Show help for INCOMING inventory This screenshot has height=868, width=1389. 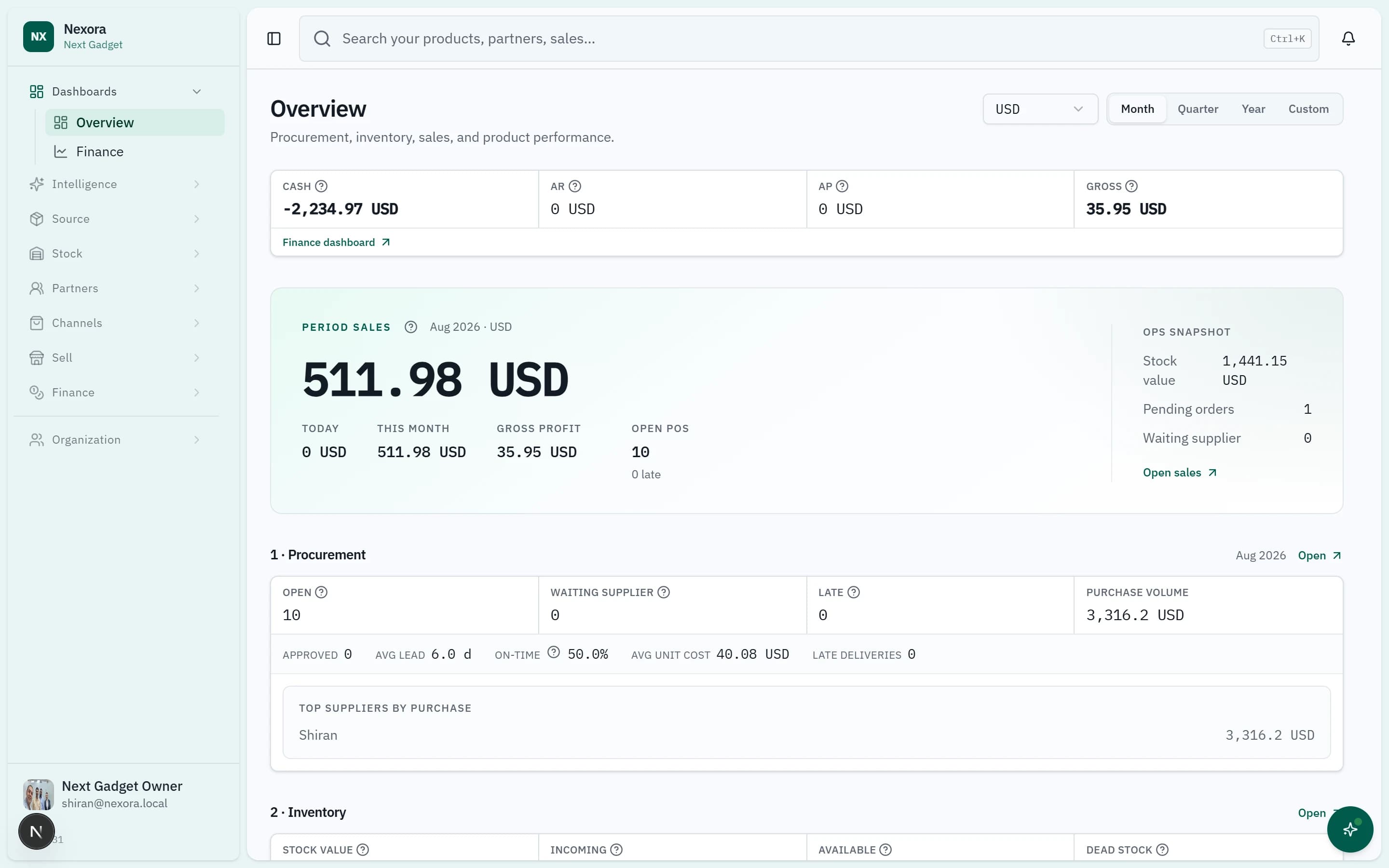[x=616, y=849]
